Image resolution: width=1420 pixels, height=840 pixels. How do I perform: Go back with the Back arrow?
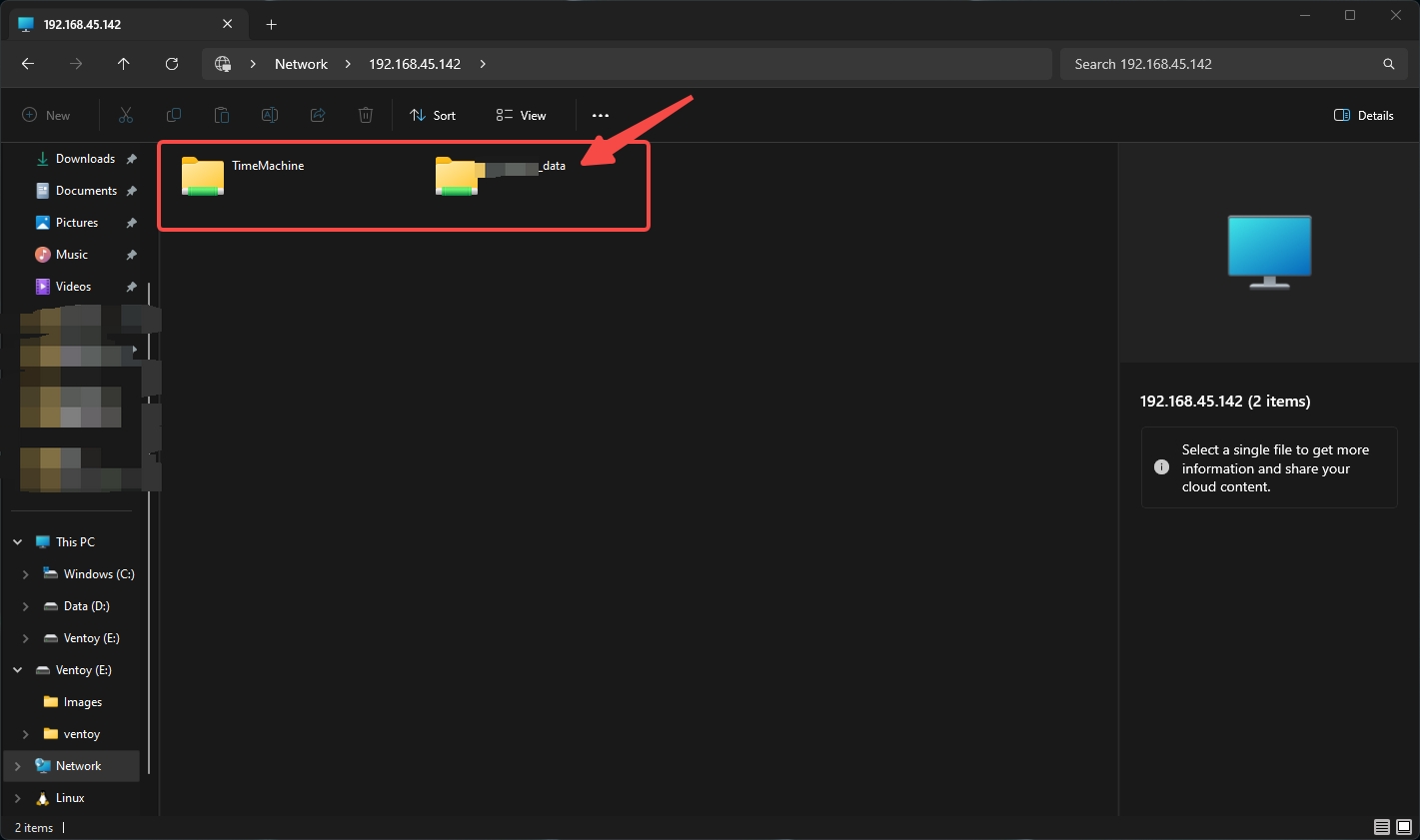(x=28, y=64)
